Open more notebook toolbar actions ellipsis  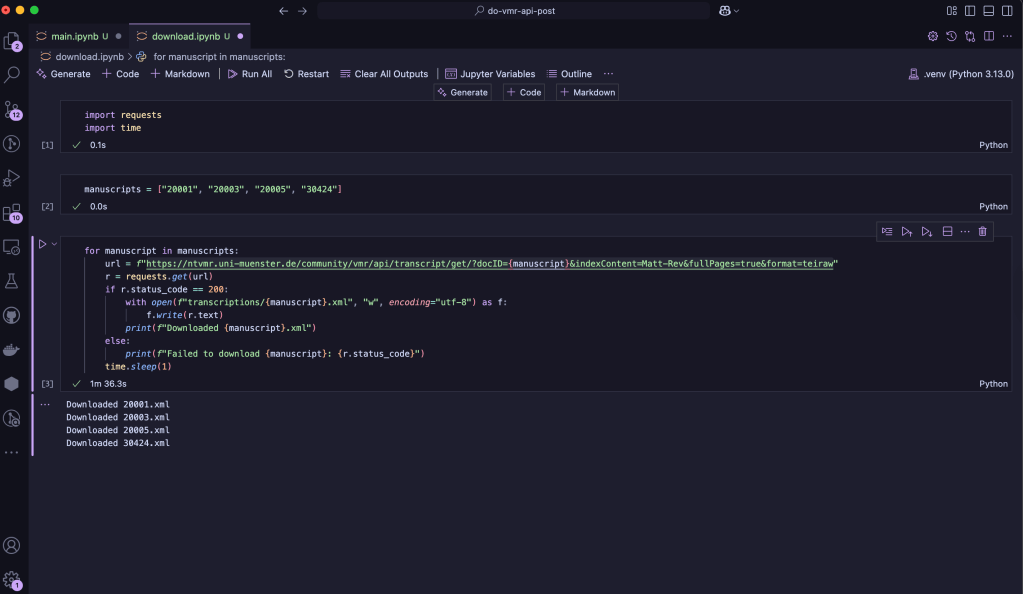click(x=608, y=74)
